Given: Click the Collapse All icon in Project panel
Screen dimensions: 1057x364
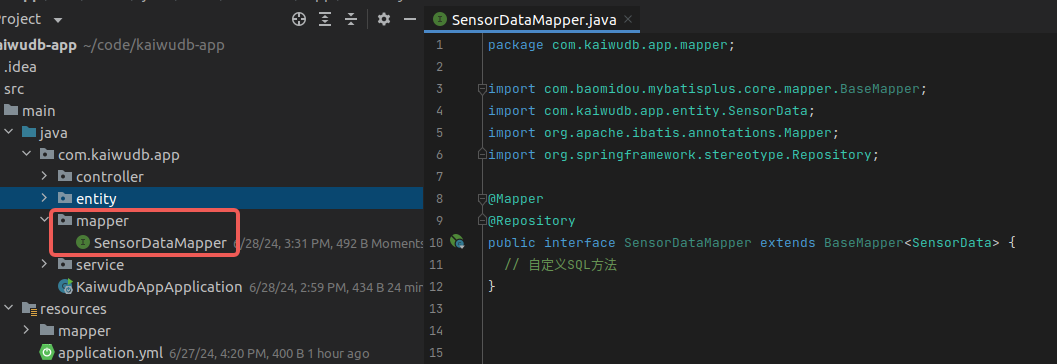Looking at the screenshot, I should pyautogui.click(x=351, y=20).
